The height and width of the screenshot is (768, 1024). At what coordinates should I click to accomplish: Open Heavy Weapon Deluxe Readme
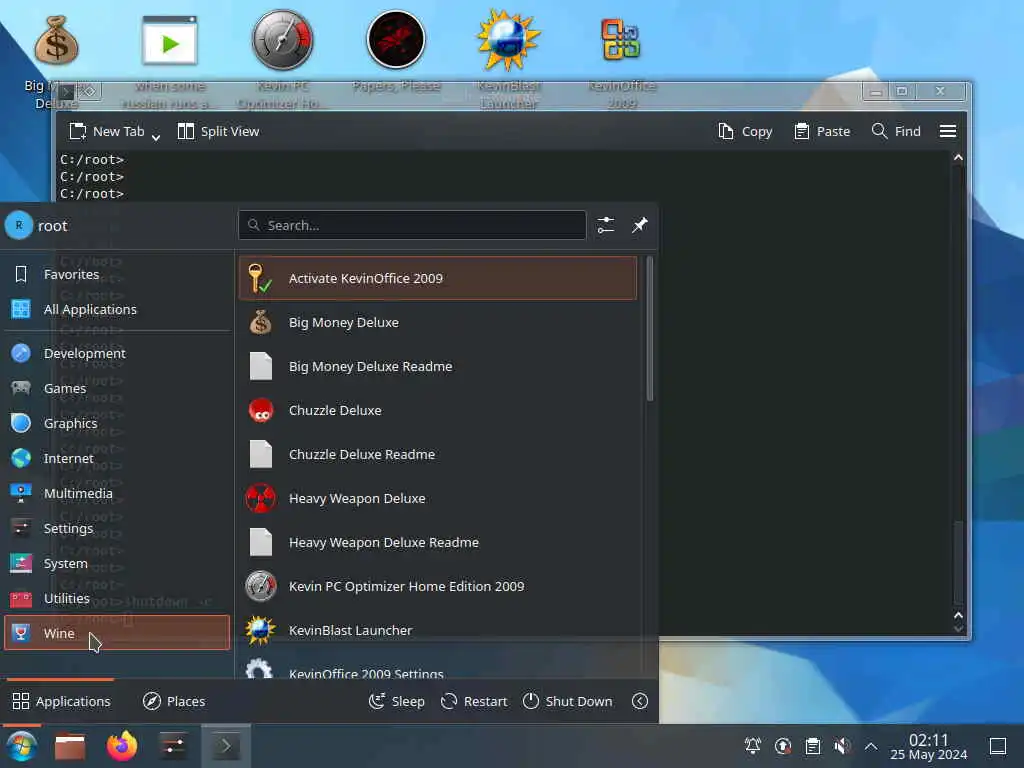[x=438, y=543]
